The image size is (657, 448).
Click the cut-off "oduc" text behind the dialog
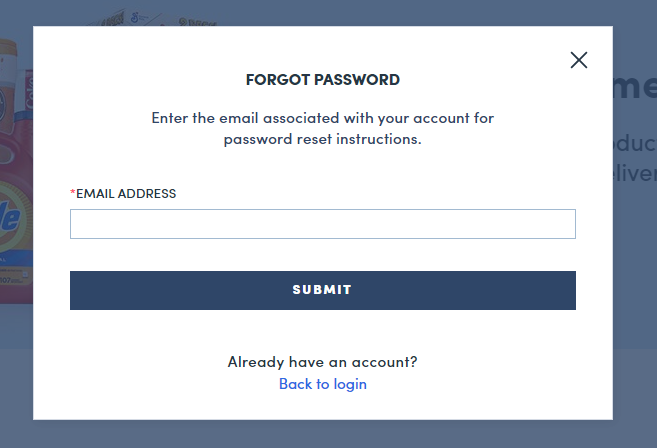[634, 142]
